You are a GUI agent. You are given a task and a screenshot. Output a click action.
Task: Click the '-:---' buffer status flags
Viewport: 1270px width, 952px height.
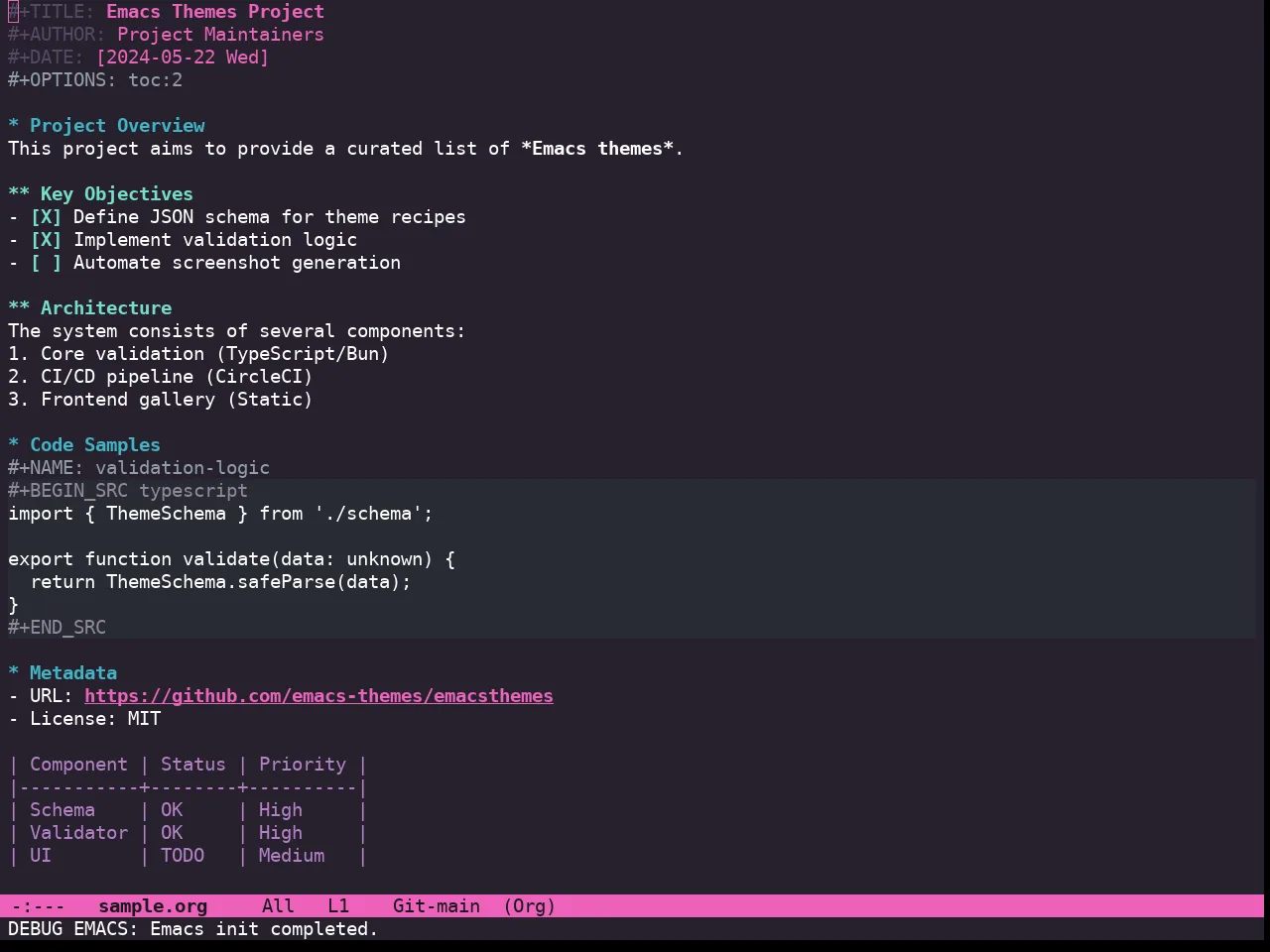(x=38, y=906)
